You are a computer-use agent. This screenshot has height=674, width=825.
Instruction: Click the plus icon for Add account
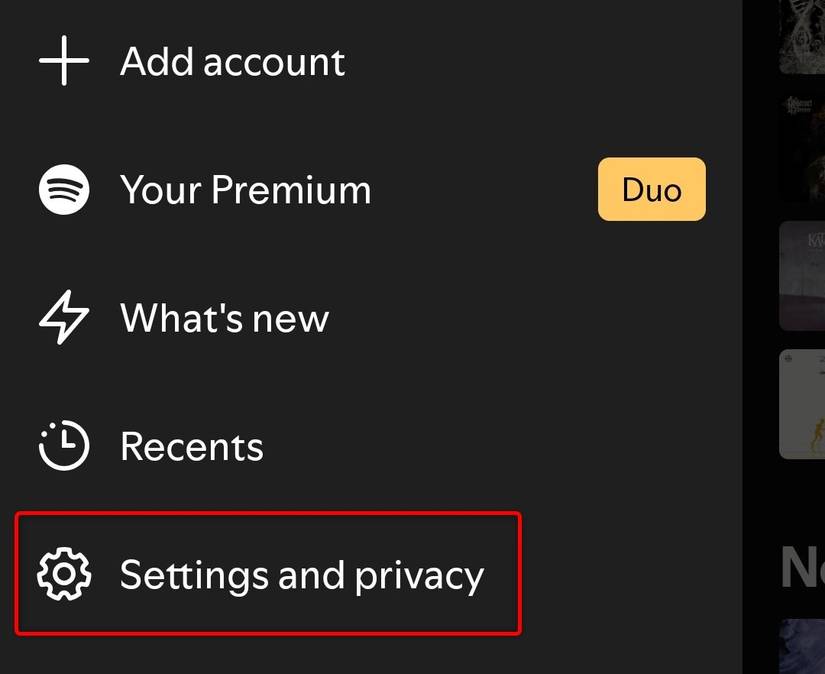pos(62,61)
